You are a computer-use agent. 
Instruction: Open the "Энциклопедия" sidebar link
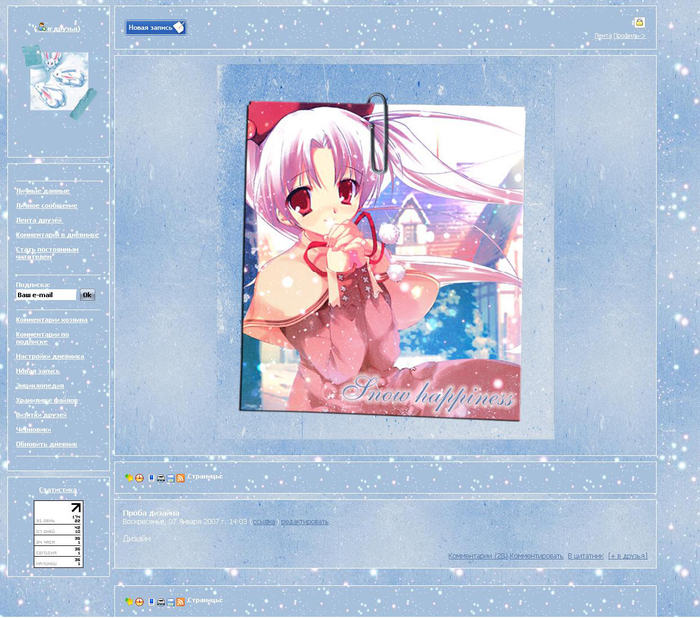40,385
